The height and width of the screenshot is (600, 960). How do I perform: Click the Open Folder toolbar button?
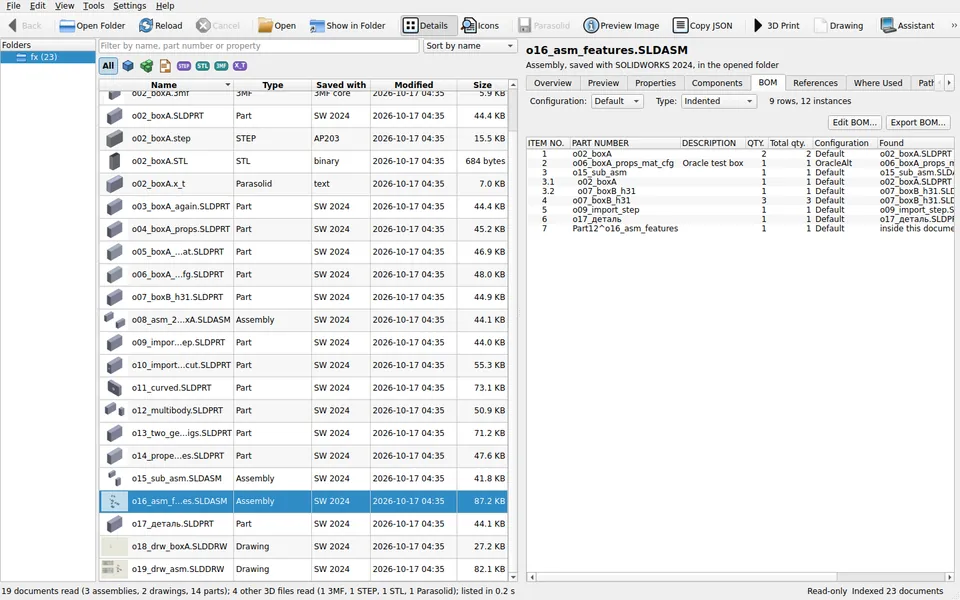[92, 26]
